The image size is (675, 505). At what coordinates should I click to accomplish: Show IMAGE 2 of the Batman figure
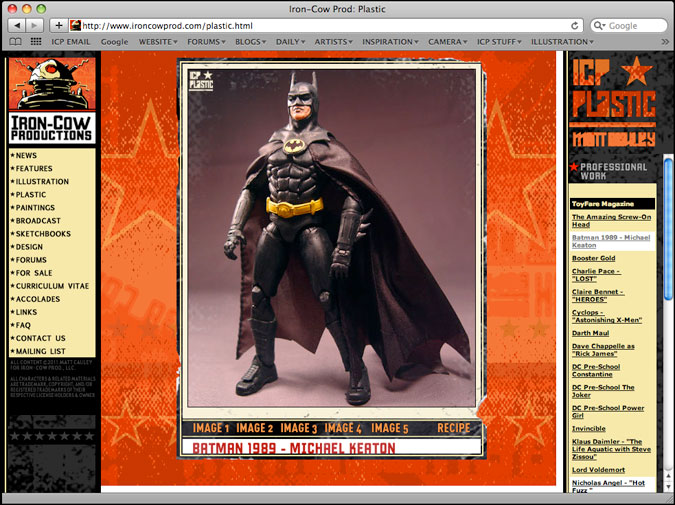pyautogui.click(x=254, y=428)
